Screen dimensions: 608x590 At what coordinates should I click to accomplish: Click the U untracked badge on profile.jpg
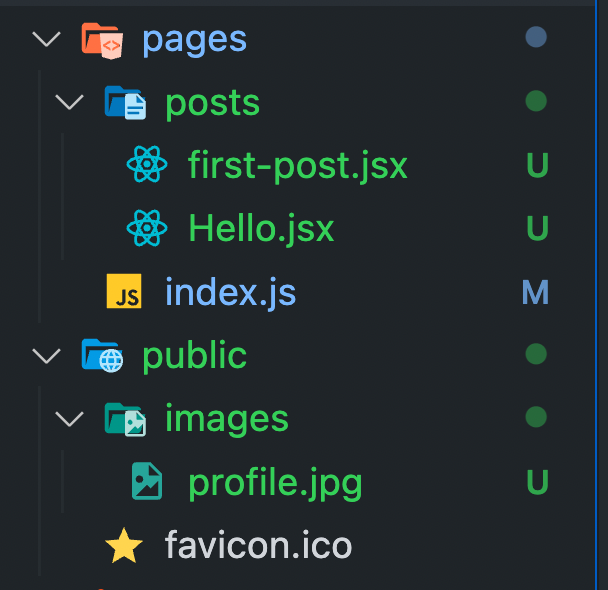click(537, 482)
